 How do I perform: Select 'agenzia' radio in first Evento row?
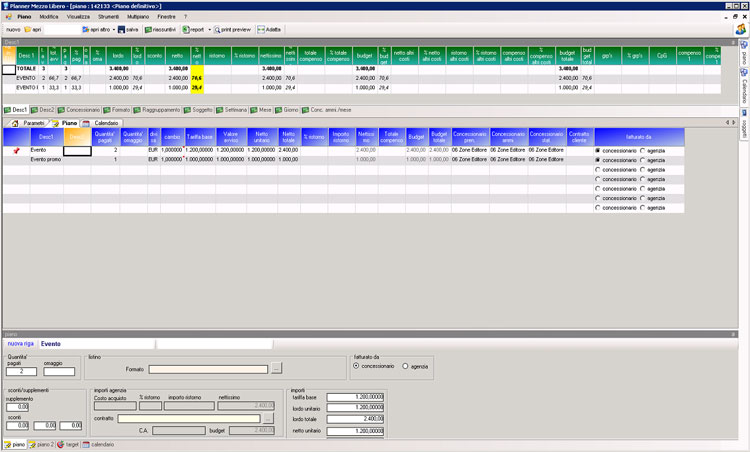[642, 150]
